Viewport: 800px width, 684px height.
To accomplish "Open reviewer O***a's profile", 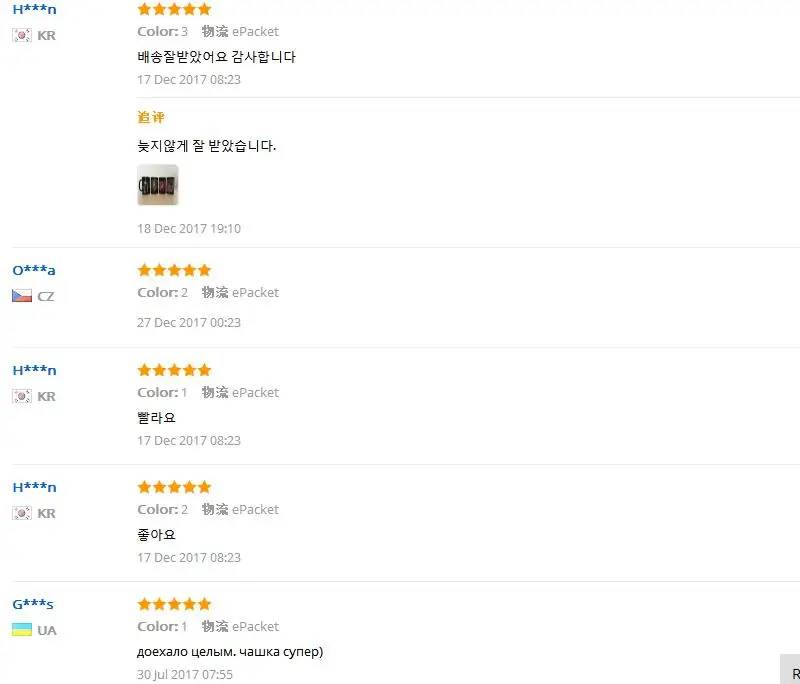I will pos(34,270).
